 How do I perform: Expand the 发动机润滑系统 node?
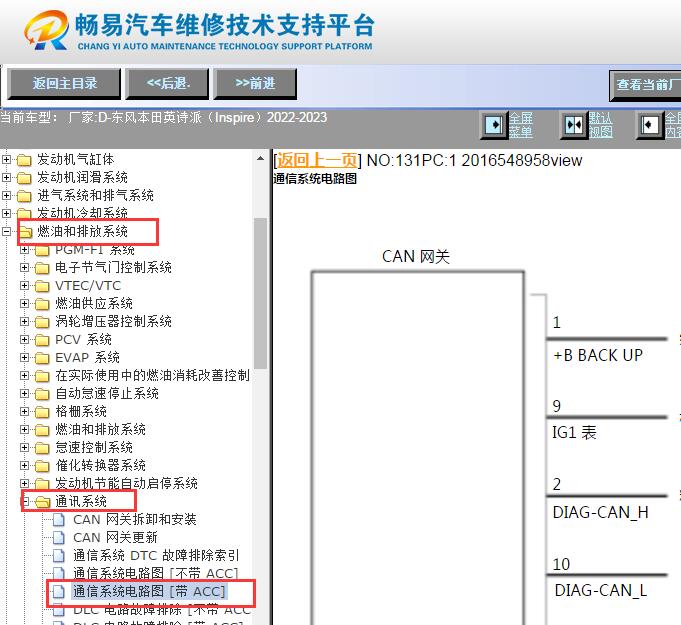click(x=8, y=178)
